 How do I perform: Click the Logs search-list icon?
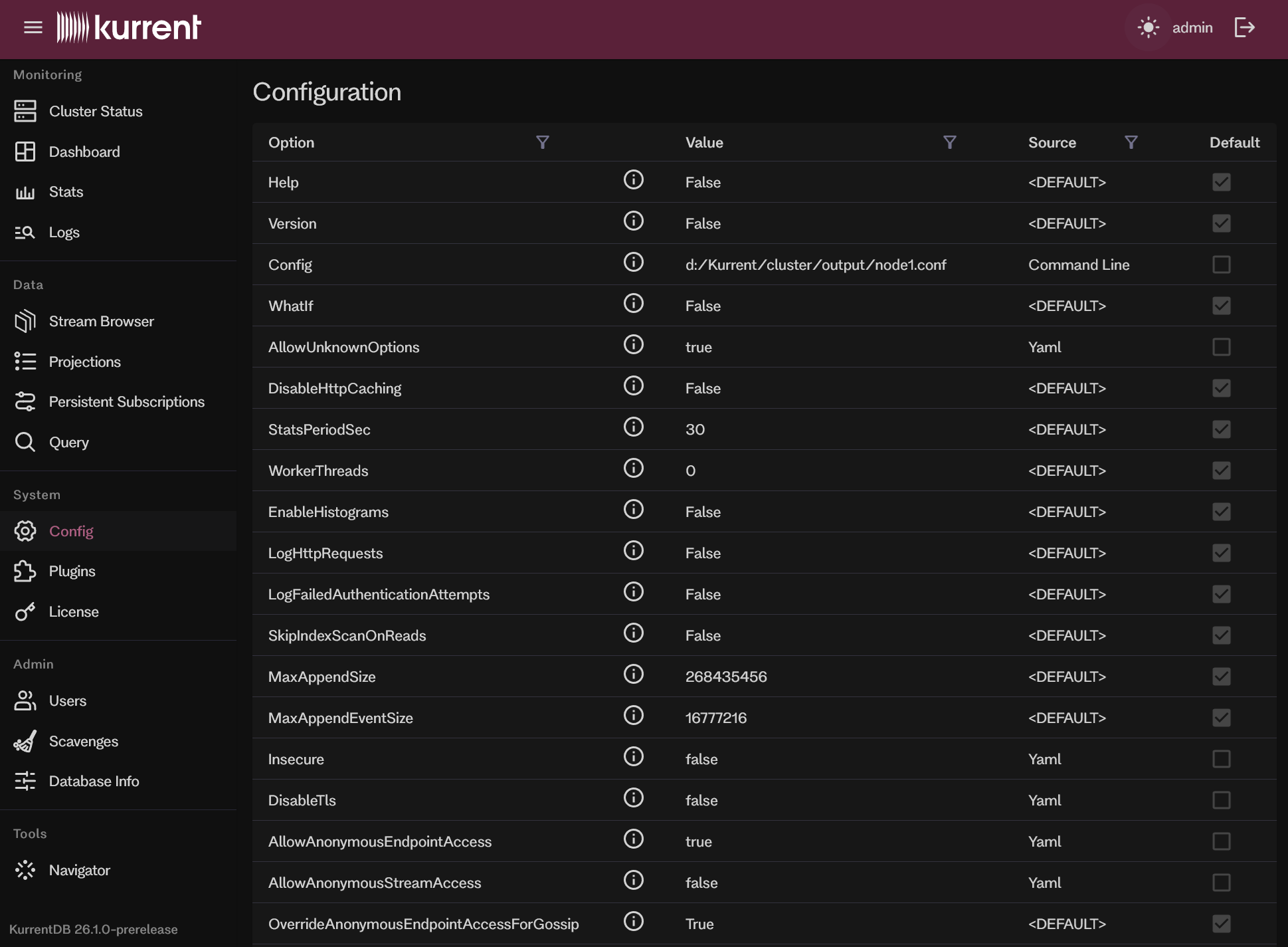pyautogui.click(x=25, y=232)
